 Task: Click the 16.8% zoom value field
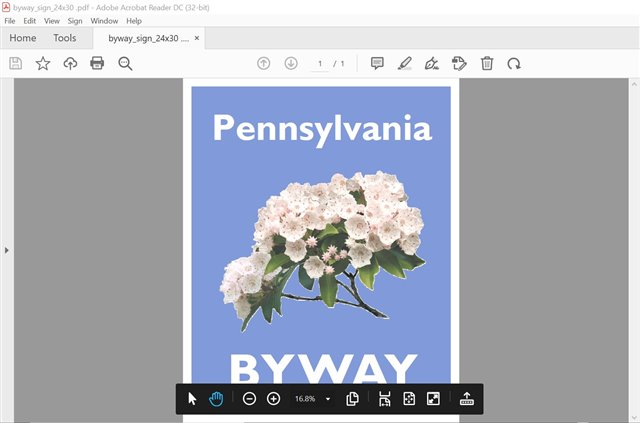pyautogui.click(x=305, y=399)
